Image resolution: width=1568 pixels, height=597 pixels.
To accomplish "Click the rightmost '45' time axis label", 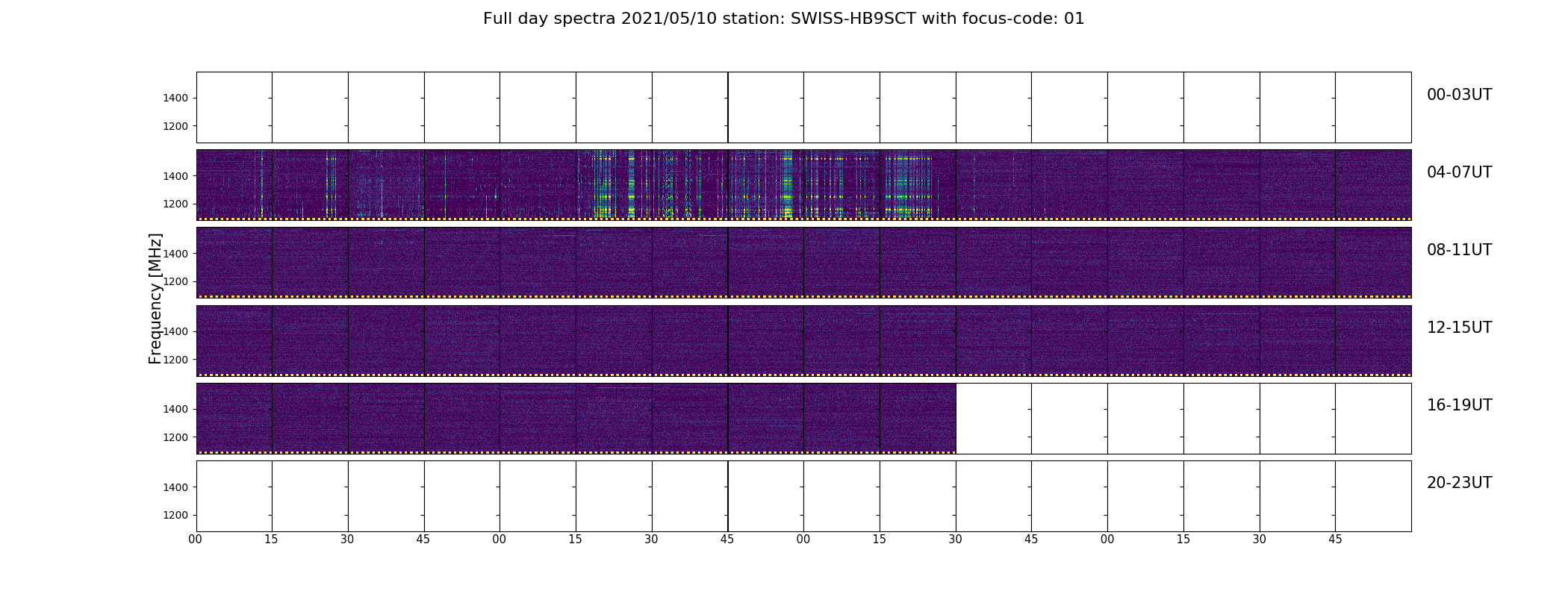I will pyautogui.click(x=1335, y=540).
